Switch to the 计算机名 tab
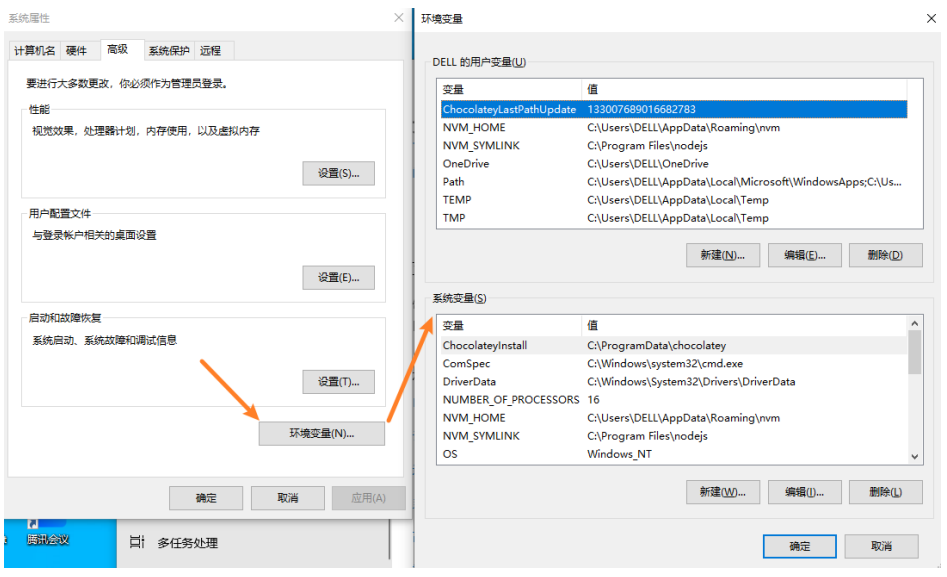 [35, 51]
